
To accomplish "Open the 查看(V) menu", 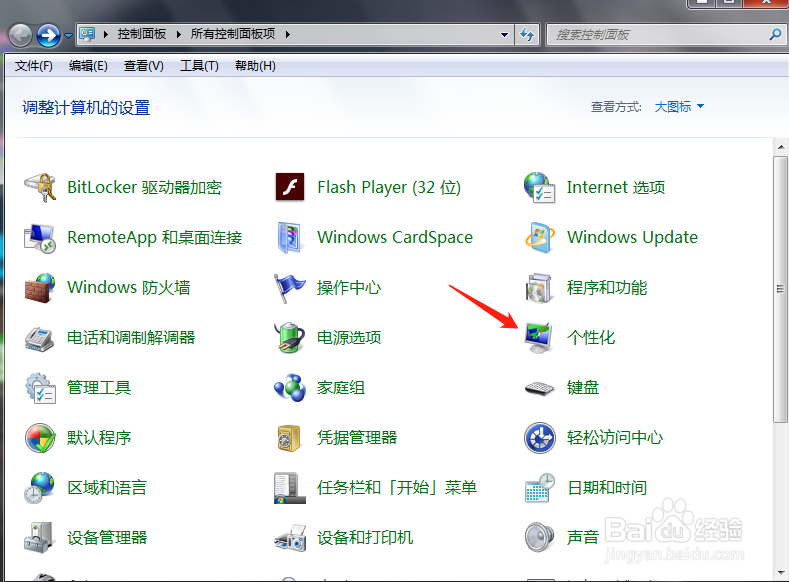I will click(143, 66).
